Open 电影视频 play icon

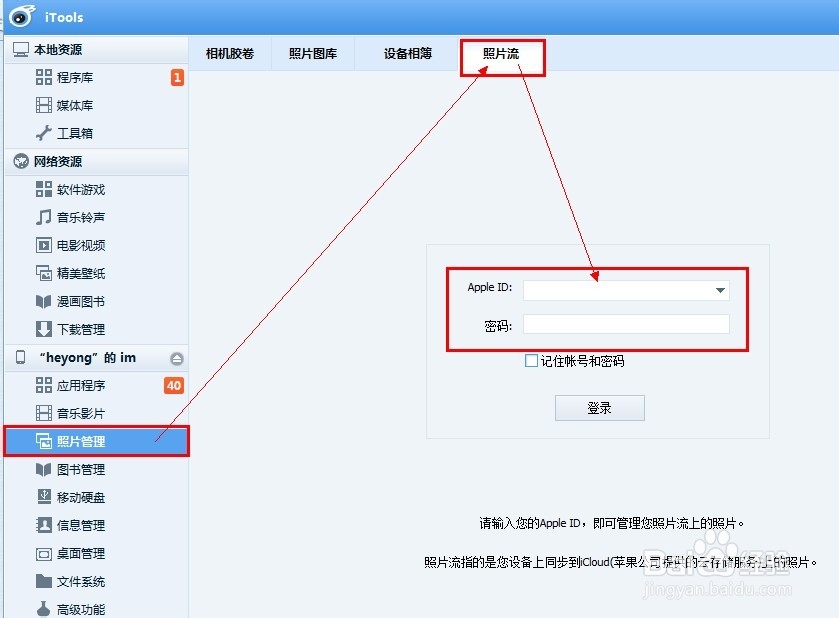44,245
